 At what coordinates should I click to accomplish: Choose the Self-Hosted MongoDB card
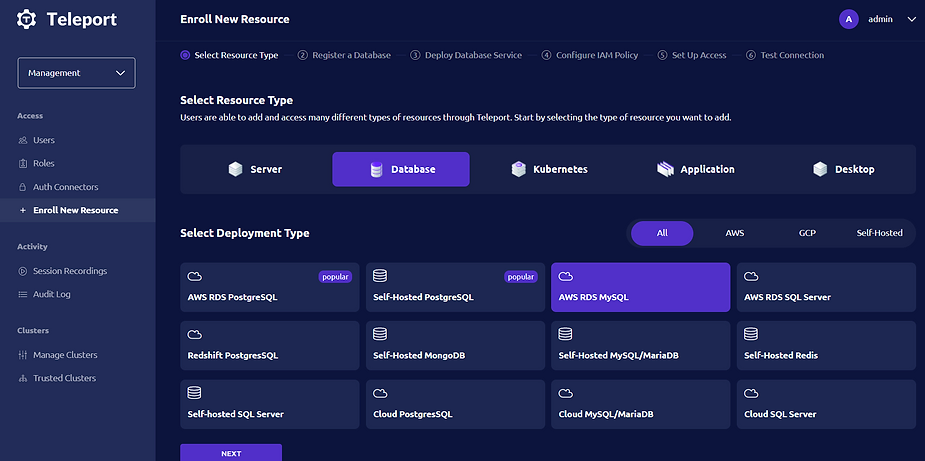pos(455,346)
